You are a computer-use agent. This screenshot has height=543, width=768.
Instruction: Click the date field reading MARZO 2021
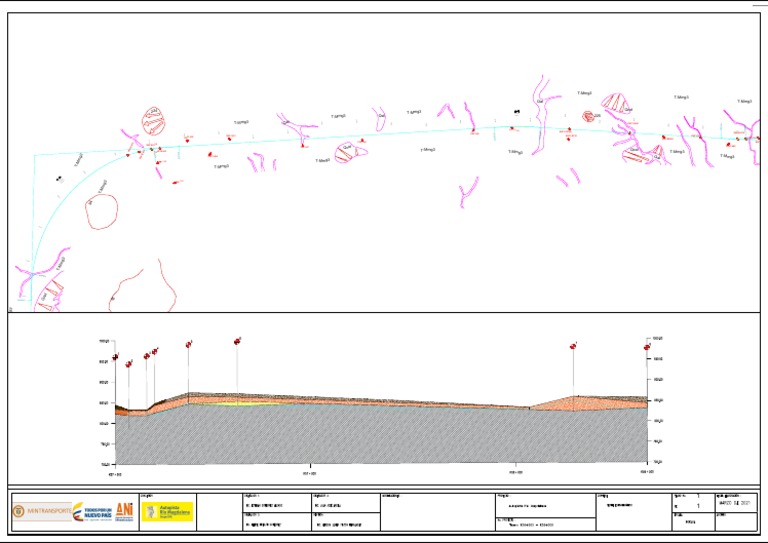735,502
